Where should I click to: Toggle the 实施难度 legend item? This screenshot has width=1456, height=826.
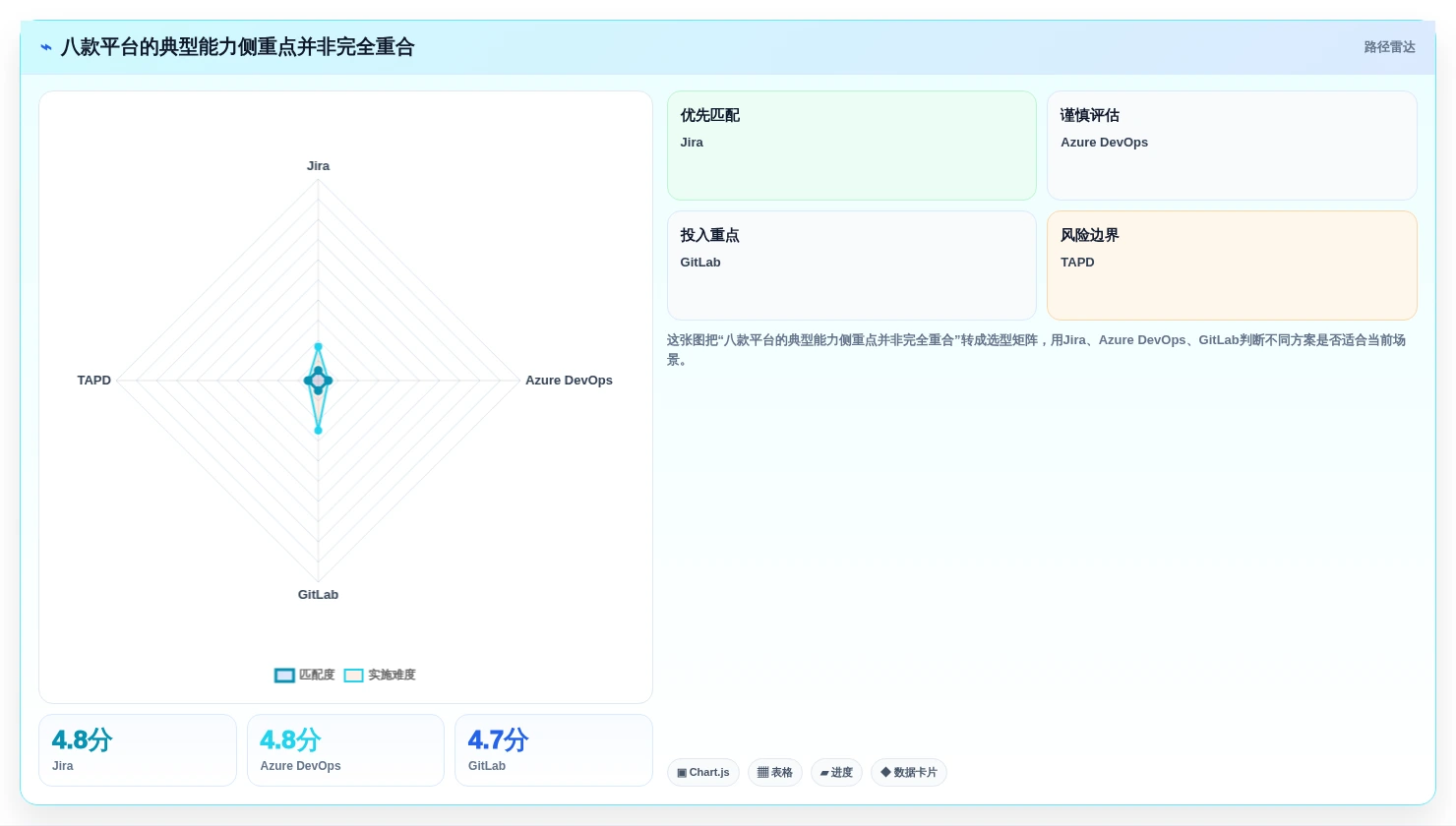click(380, 675)
